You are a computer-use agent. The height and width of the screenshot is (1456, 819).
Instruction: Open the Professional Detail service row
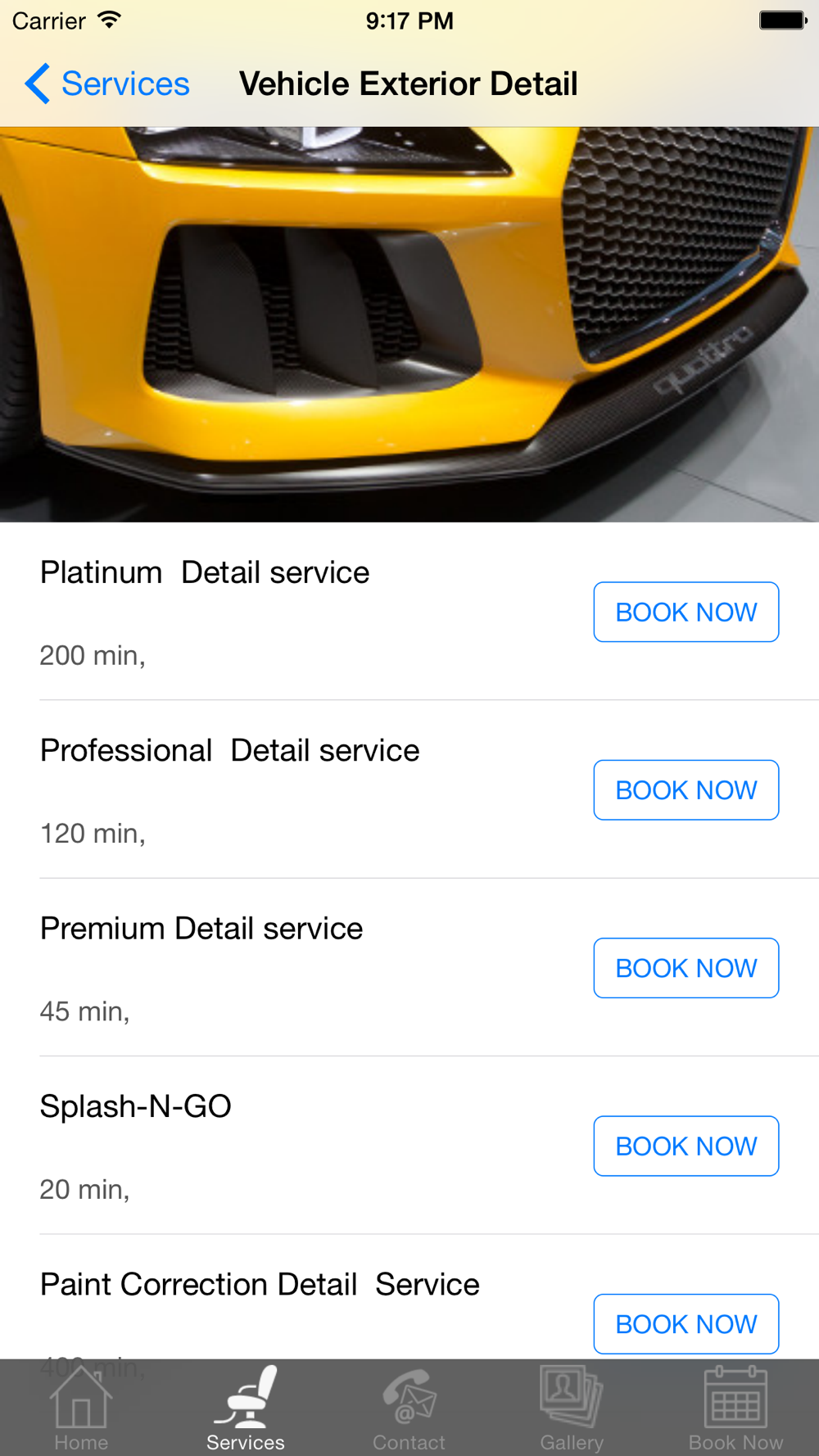tap(229, 751)
